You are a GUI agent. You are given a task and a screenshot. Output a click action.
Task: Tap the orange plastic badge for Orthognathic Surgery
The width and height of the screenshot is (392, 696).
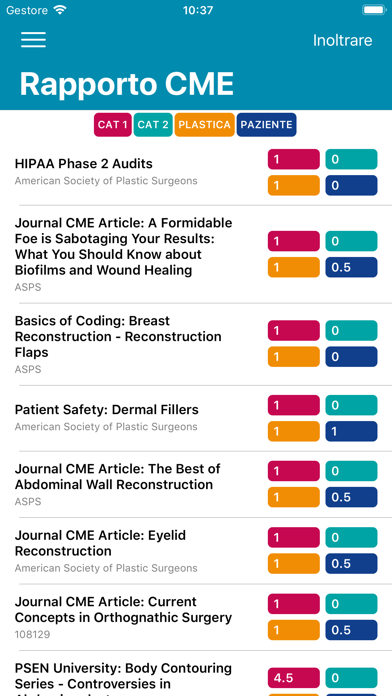pyautogui.click(x=293, y=630)
